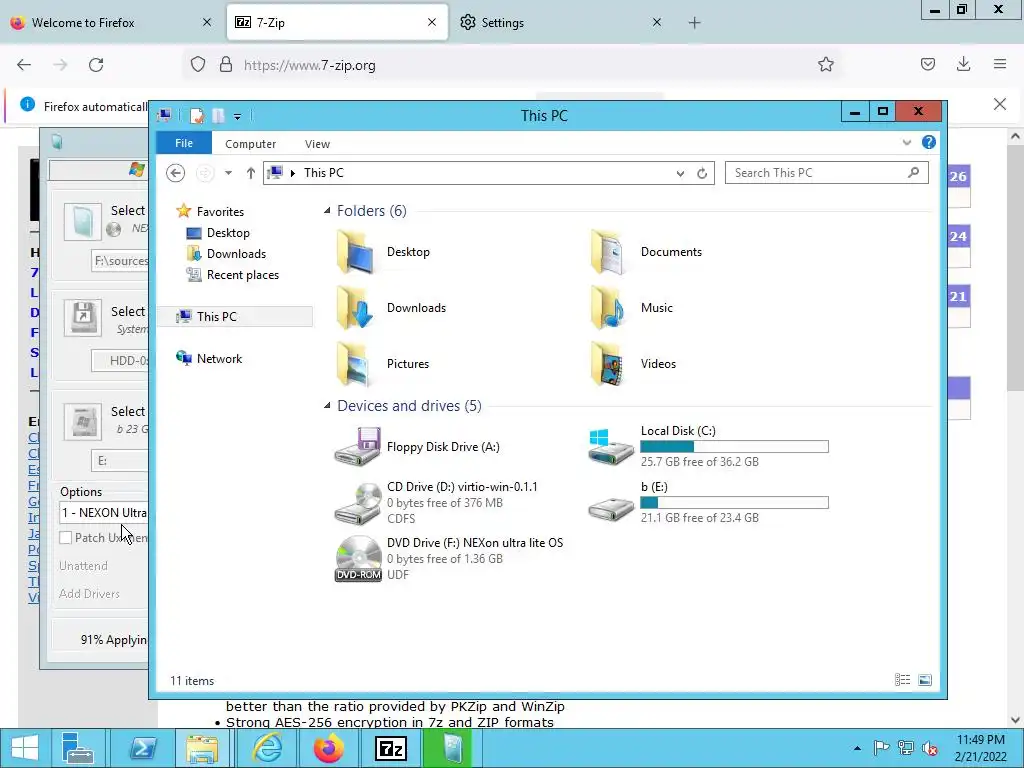The height and width of the screenshot is (768, 1024).
Task: Select Desktop under Favorites
Action: point(218,233)
